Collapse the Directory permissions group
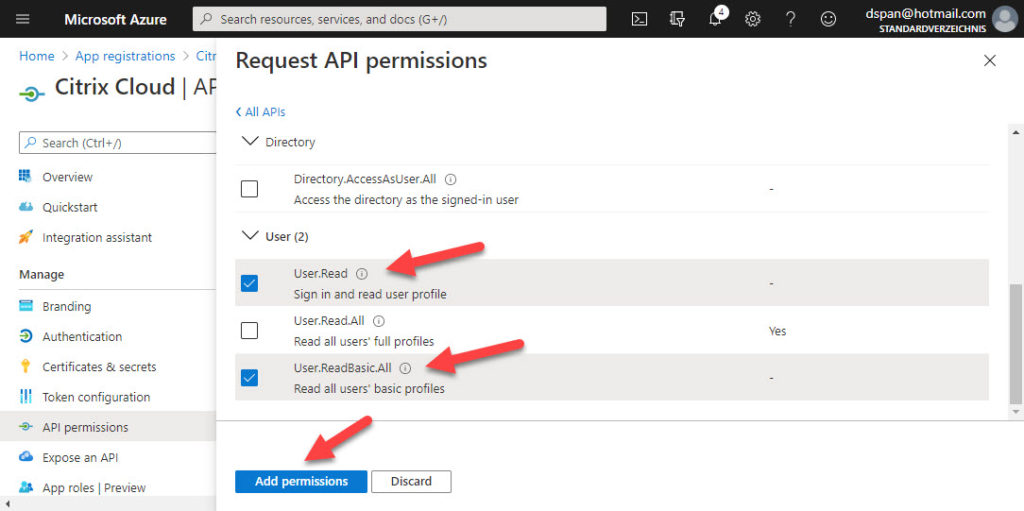Image resolution: width=1024 pixels, height=511 pixels. pyautogui.click(x=249, y=141)
